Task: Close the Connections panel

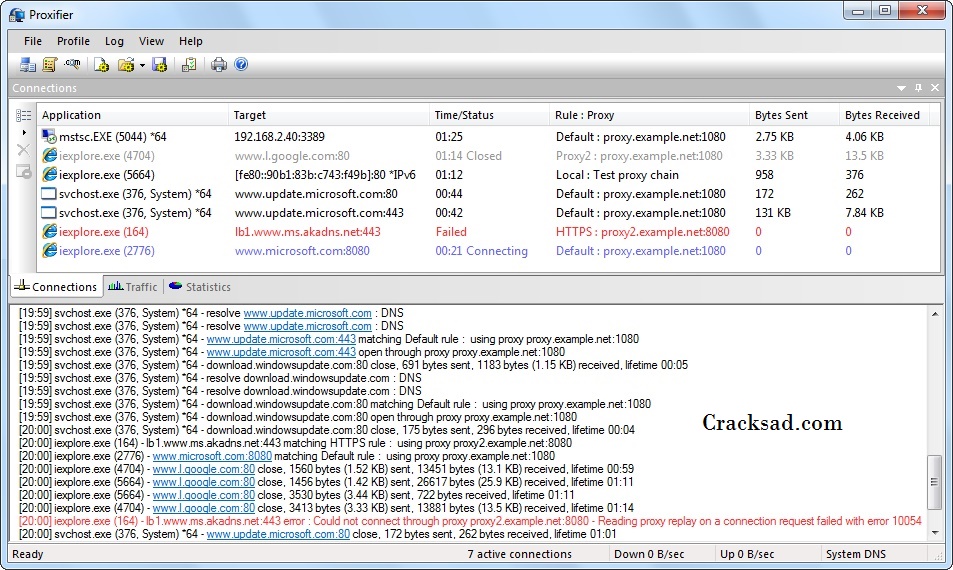Action: 935,88
